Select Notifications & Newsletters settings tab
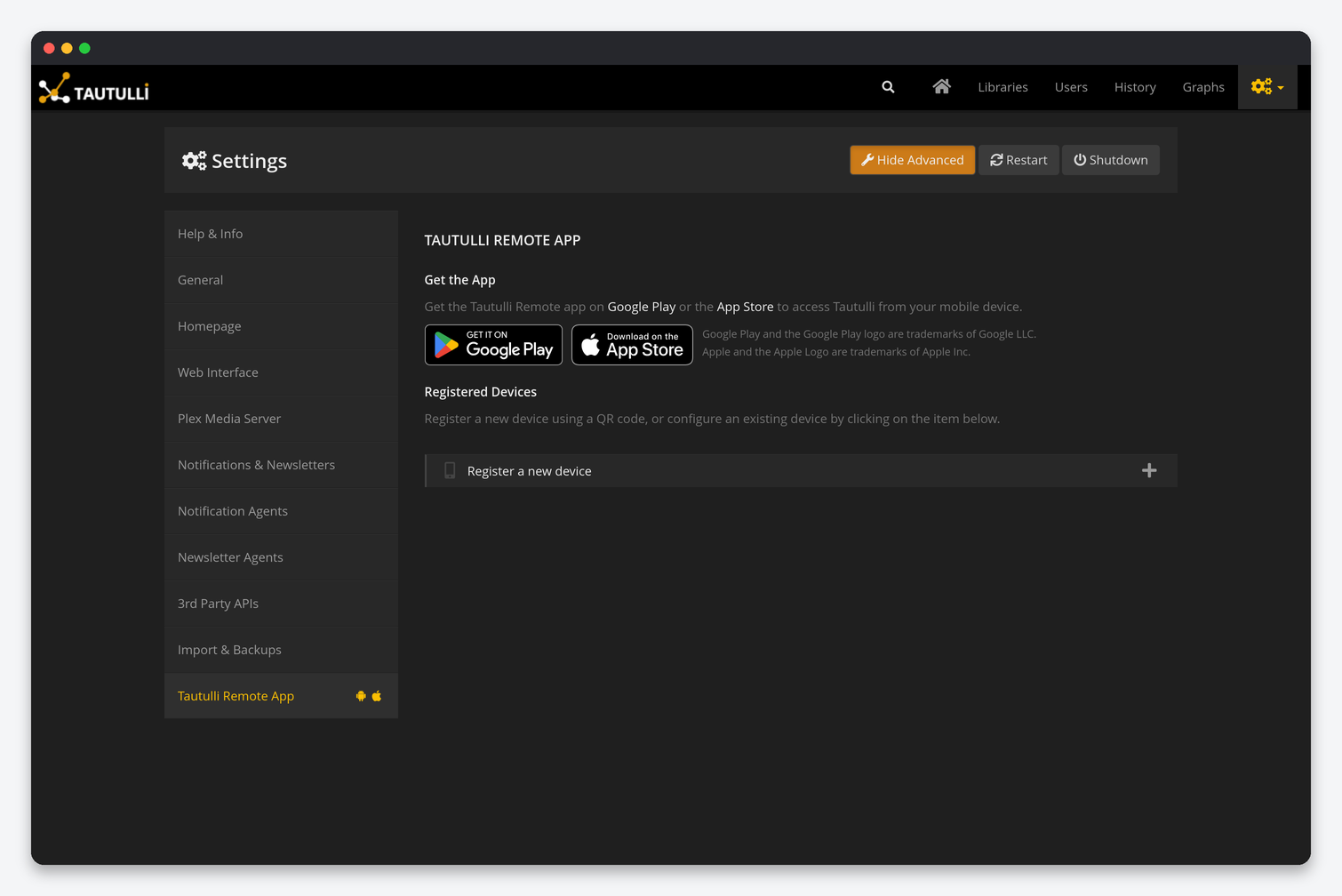Viewport: 1342px width, 896px height. point(281,465)
